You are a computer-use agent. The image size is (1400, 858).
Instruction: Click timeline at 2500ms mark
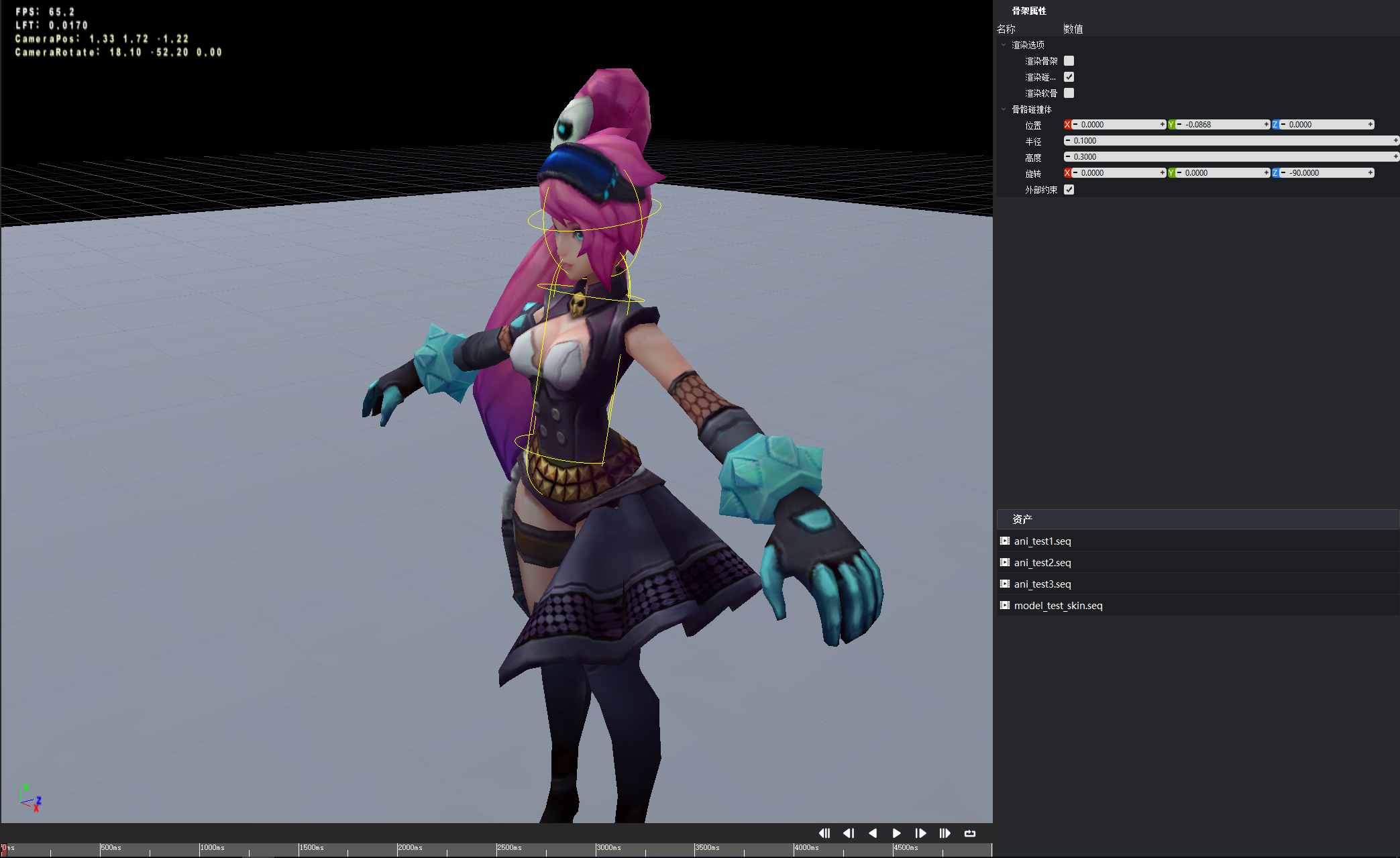[496, 849]
